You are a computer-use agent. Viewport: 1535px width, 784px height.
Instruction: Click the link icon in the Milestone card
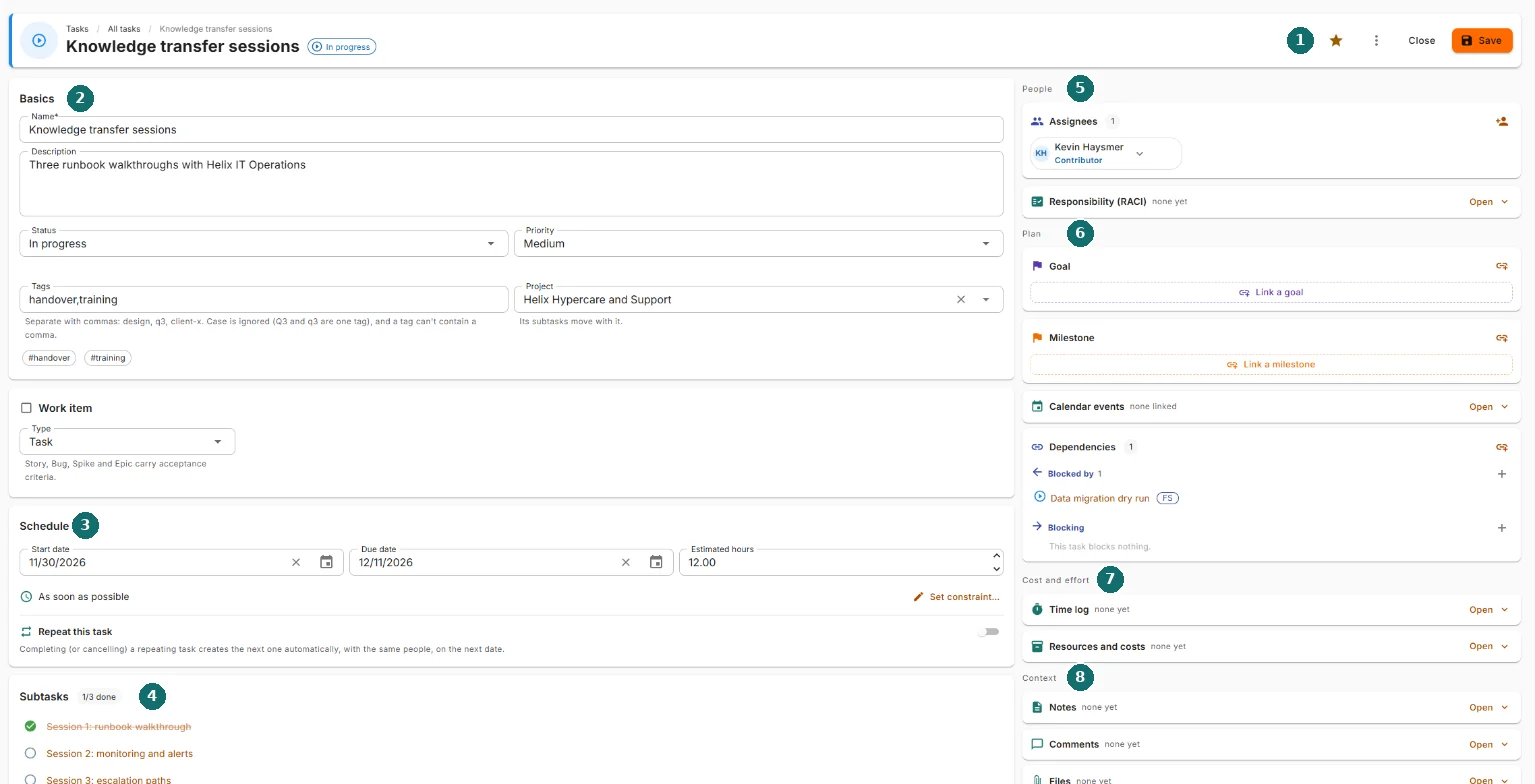(x=1501, y=338)
